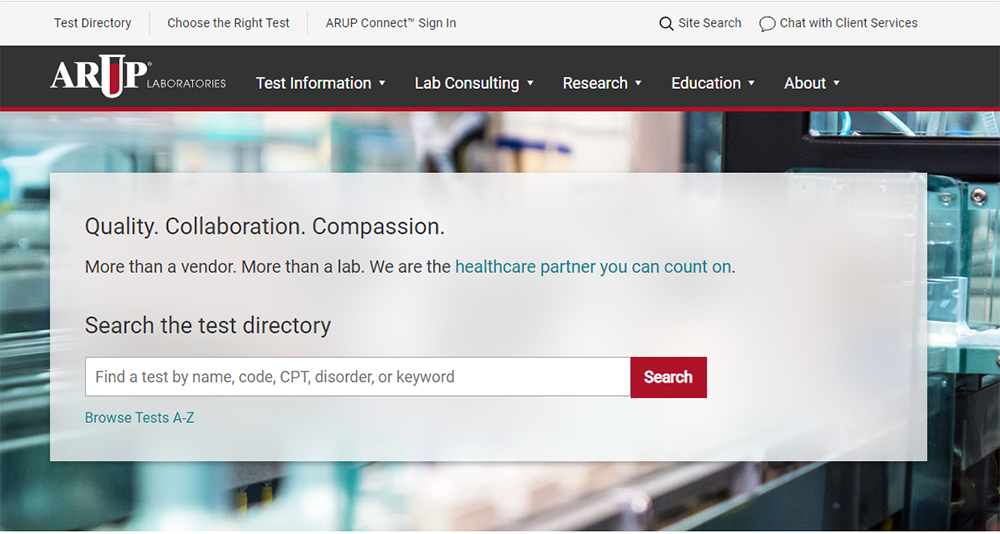
Task: Follow healthcare partner you can count on link
Action: pyautogui.click(x=593, y=267)
